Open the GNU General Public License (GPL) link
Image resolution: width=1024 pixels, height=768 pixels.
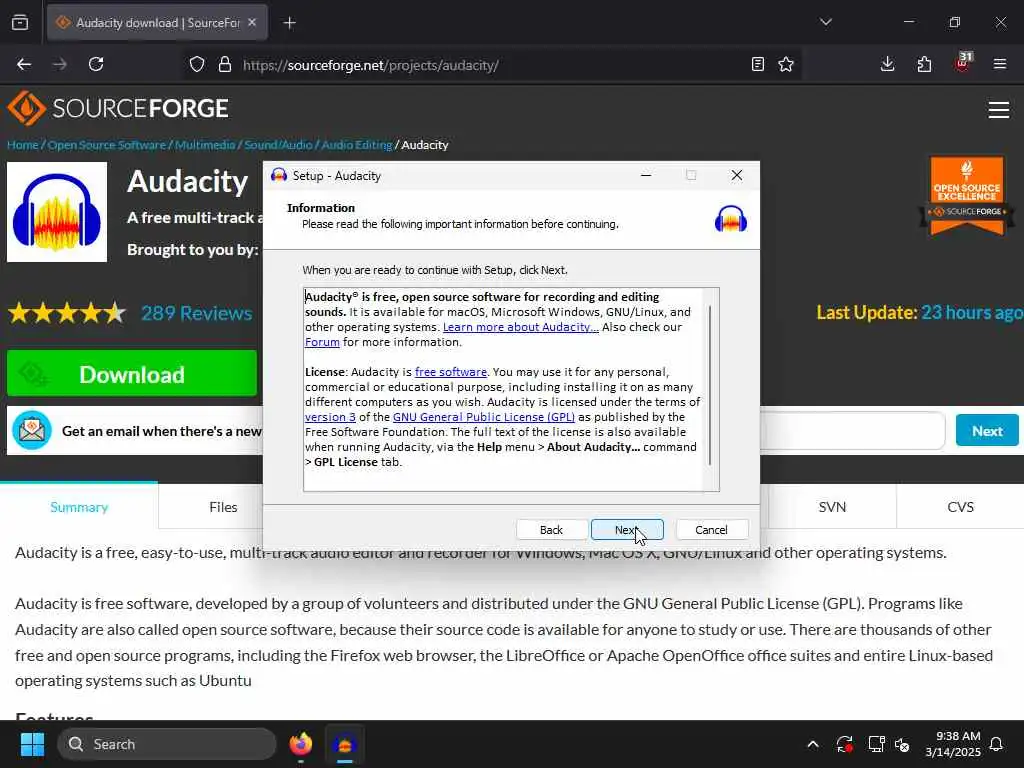coord(484,417)
